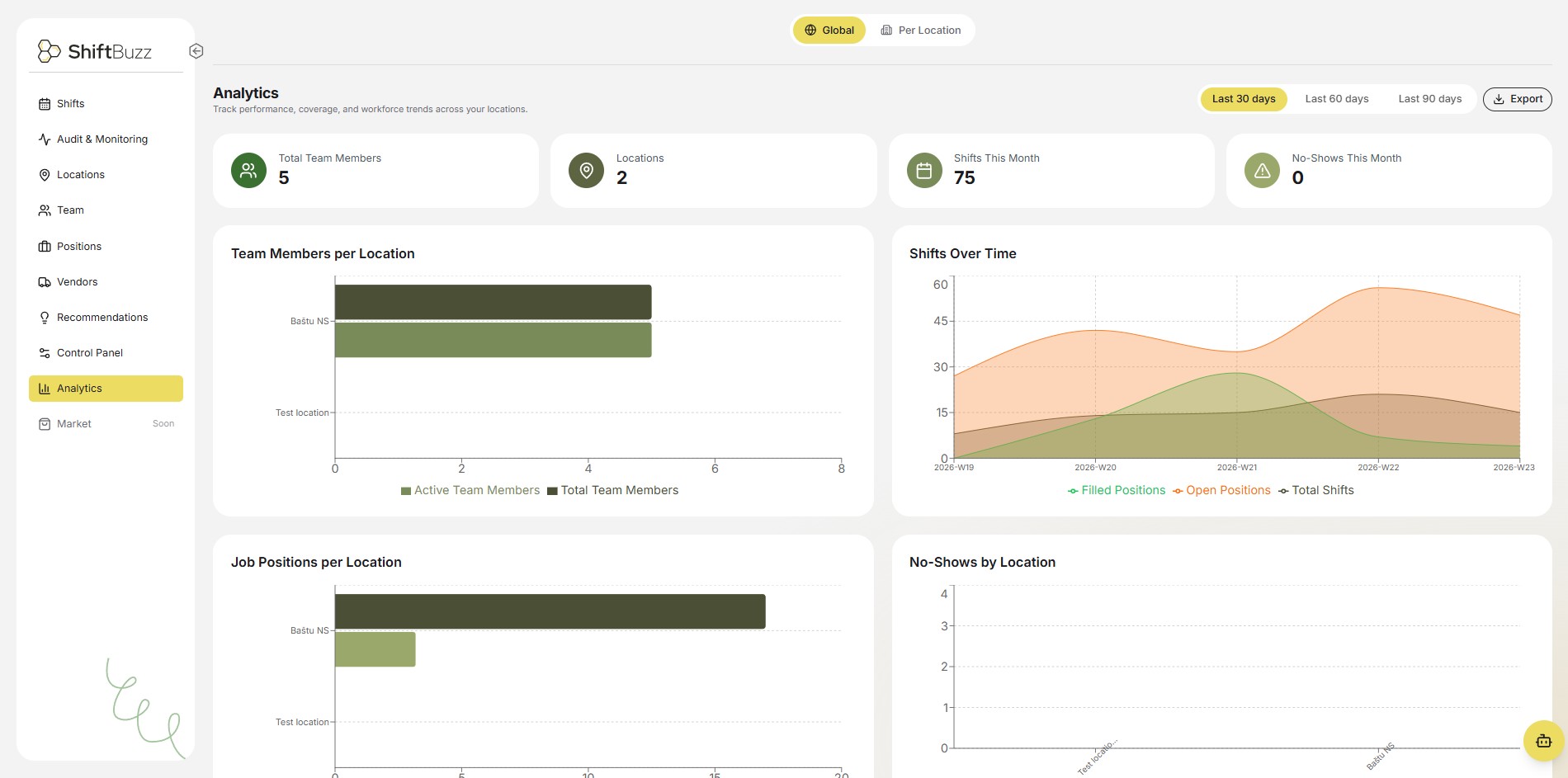The height and width of the screenshot is (778, 1568).
Task: Click the building icon in Per Location toggle
Action: coord(886,31)
